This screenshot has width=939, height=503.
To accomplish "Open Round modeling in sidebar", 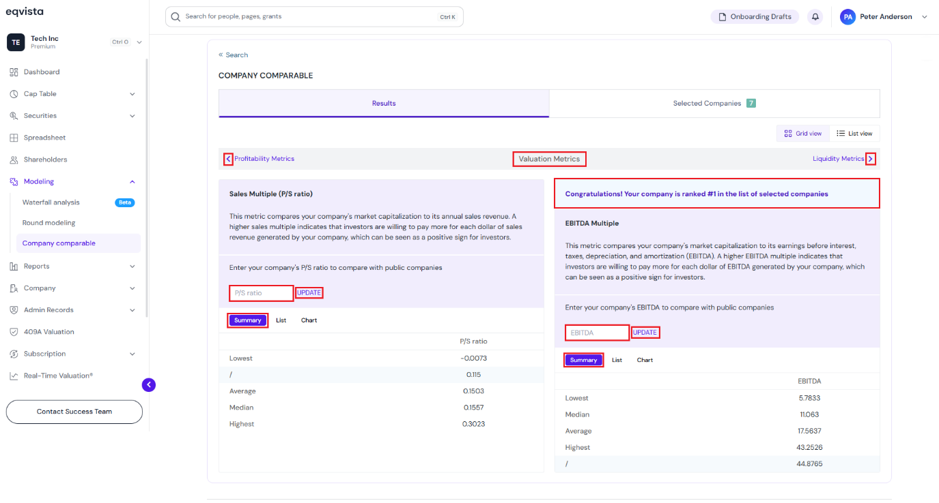I will 49,223.
